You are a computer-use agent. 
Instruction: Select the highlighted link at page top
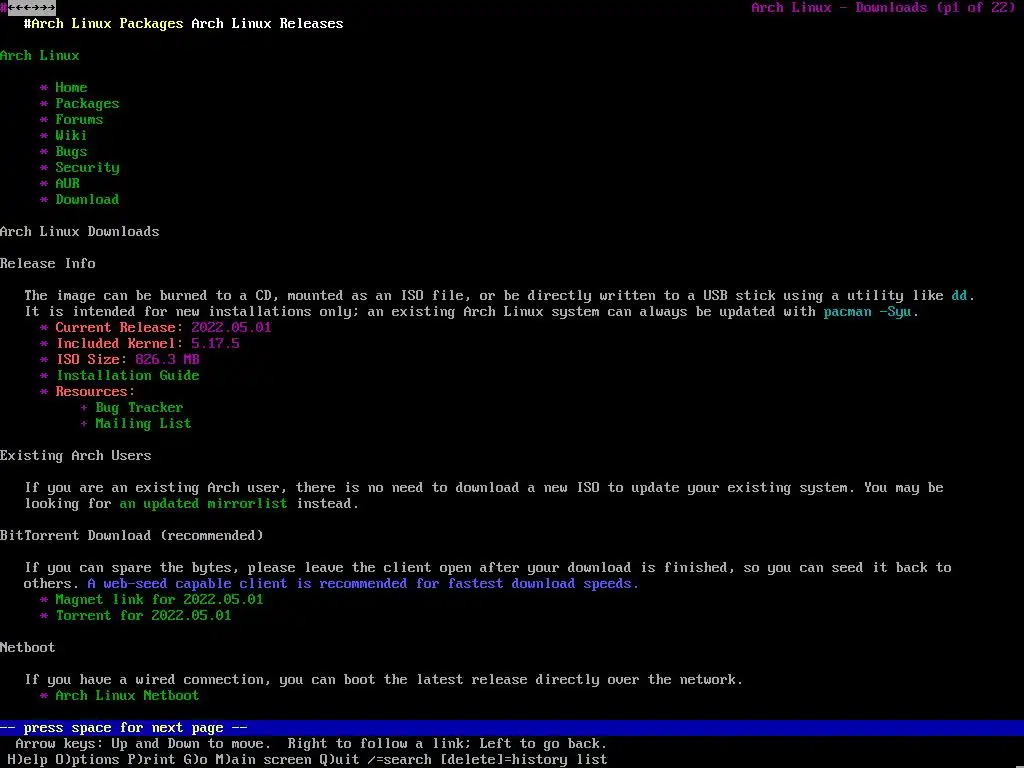[31, 8]
